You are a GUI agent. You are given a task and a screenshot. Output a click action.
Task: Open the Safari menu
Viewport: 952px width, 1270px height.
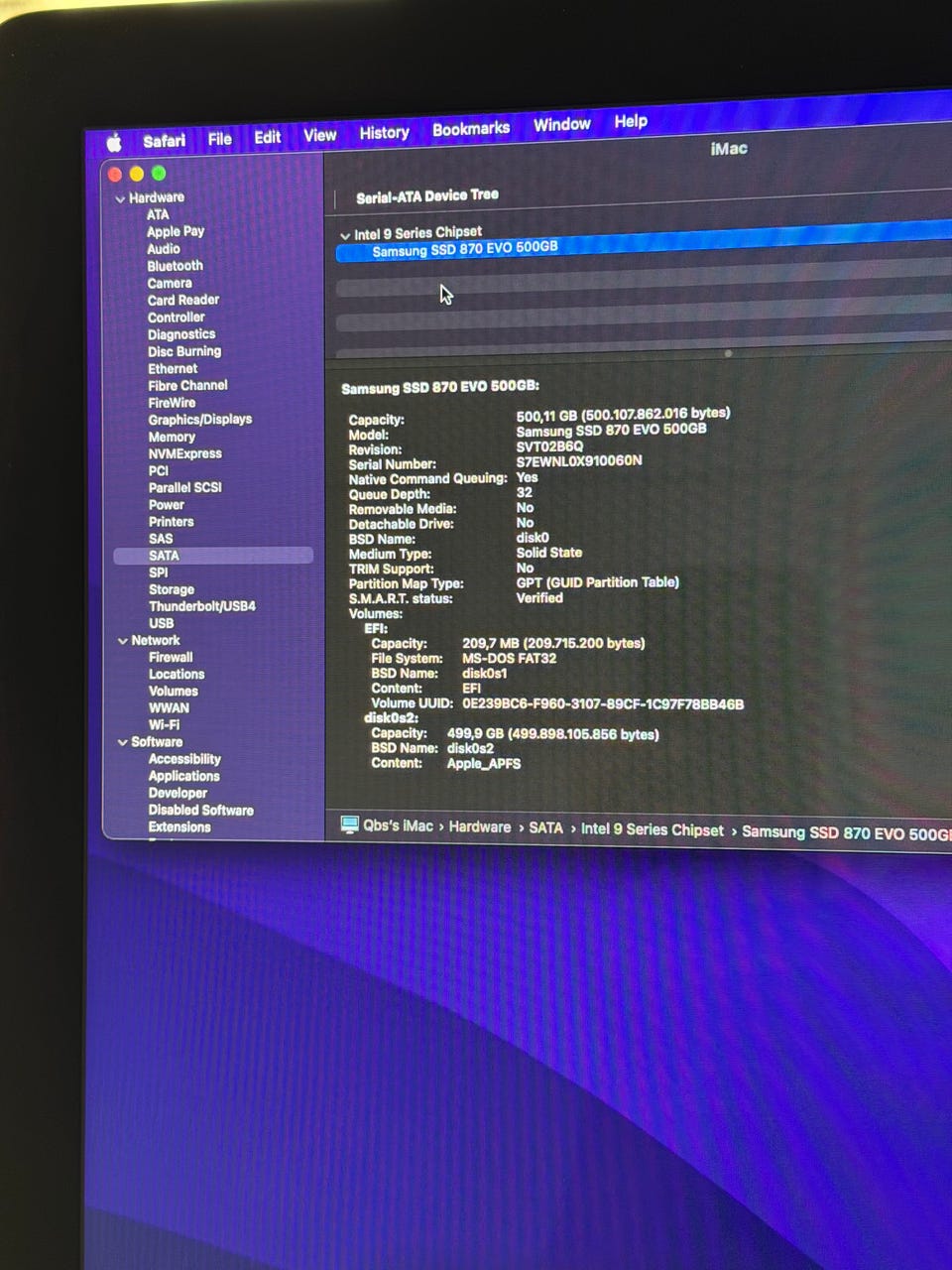point(164,141)
